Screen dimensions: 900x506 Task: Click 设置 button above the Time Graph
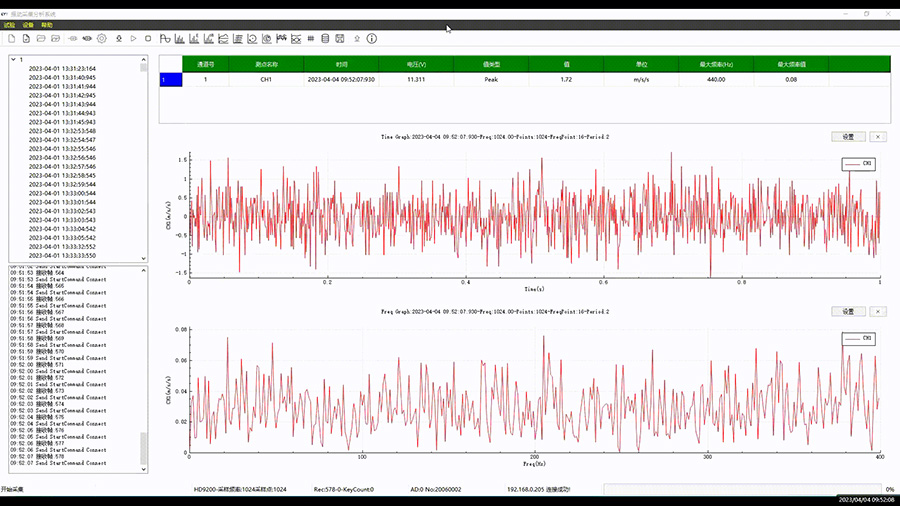tap(847, 136)
